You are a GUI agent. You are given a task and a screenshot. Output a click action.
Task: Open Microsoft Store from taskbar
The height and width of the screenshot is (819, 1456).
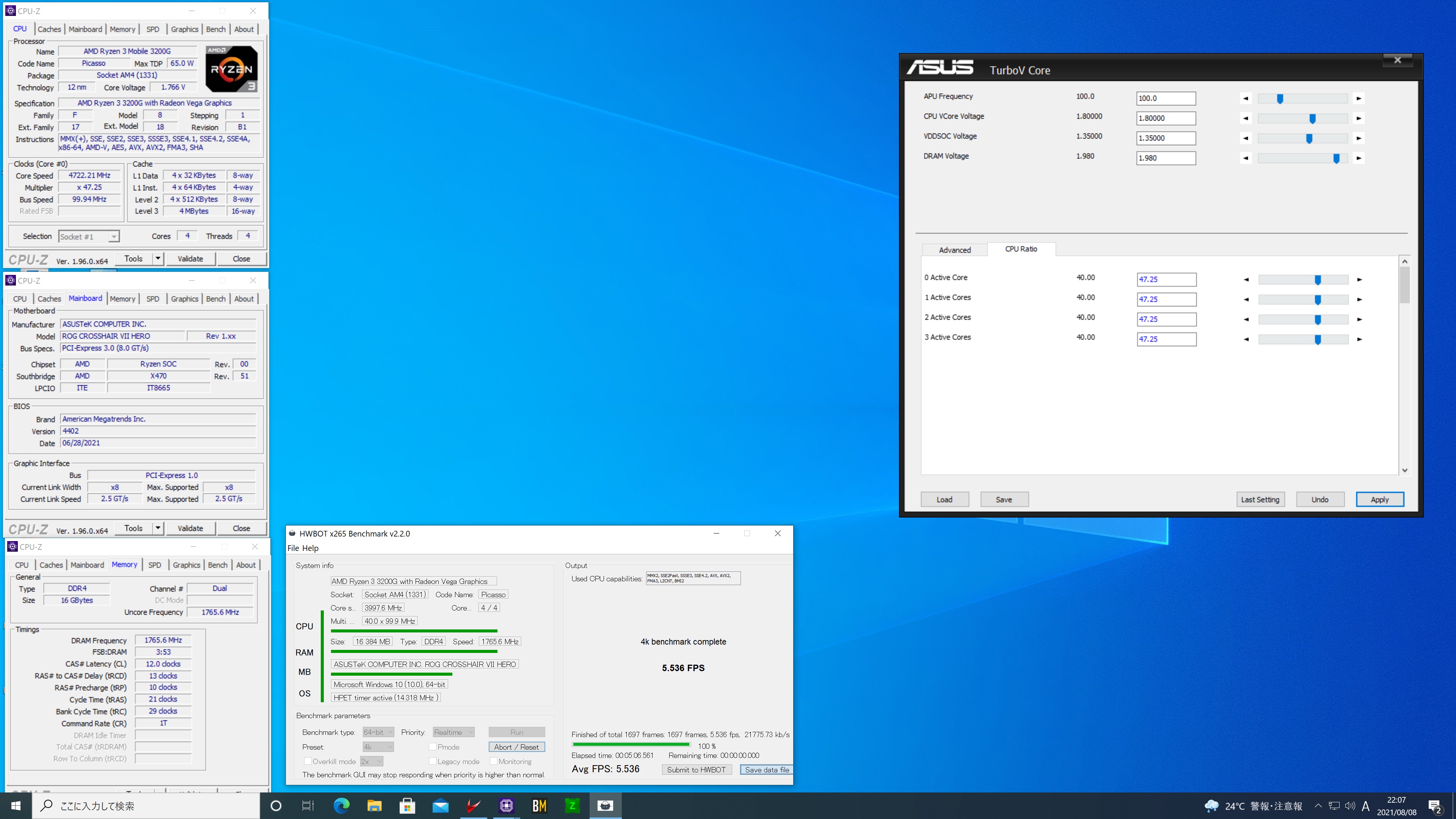pos(407,805)
